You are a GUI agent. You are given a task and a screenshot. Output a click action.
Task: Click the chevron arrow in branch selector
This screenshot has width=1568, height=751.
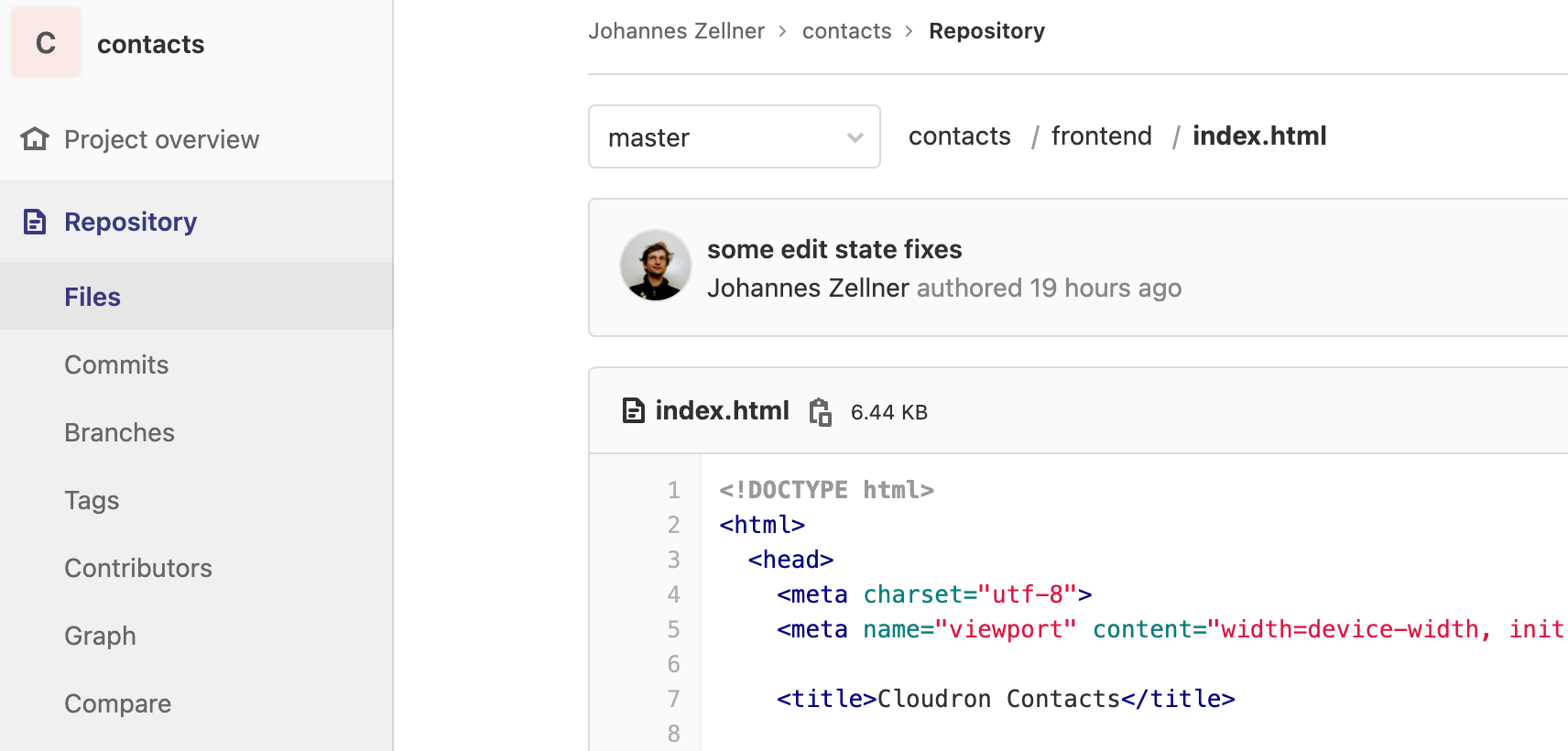coord(855,137)
